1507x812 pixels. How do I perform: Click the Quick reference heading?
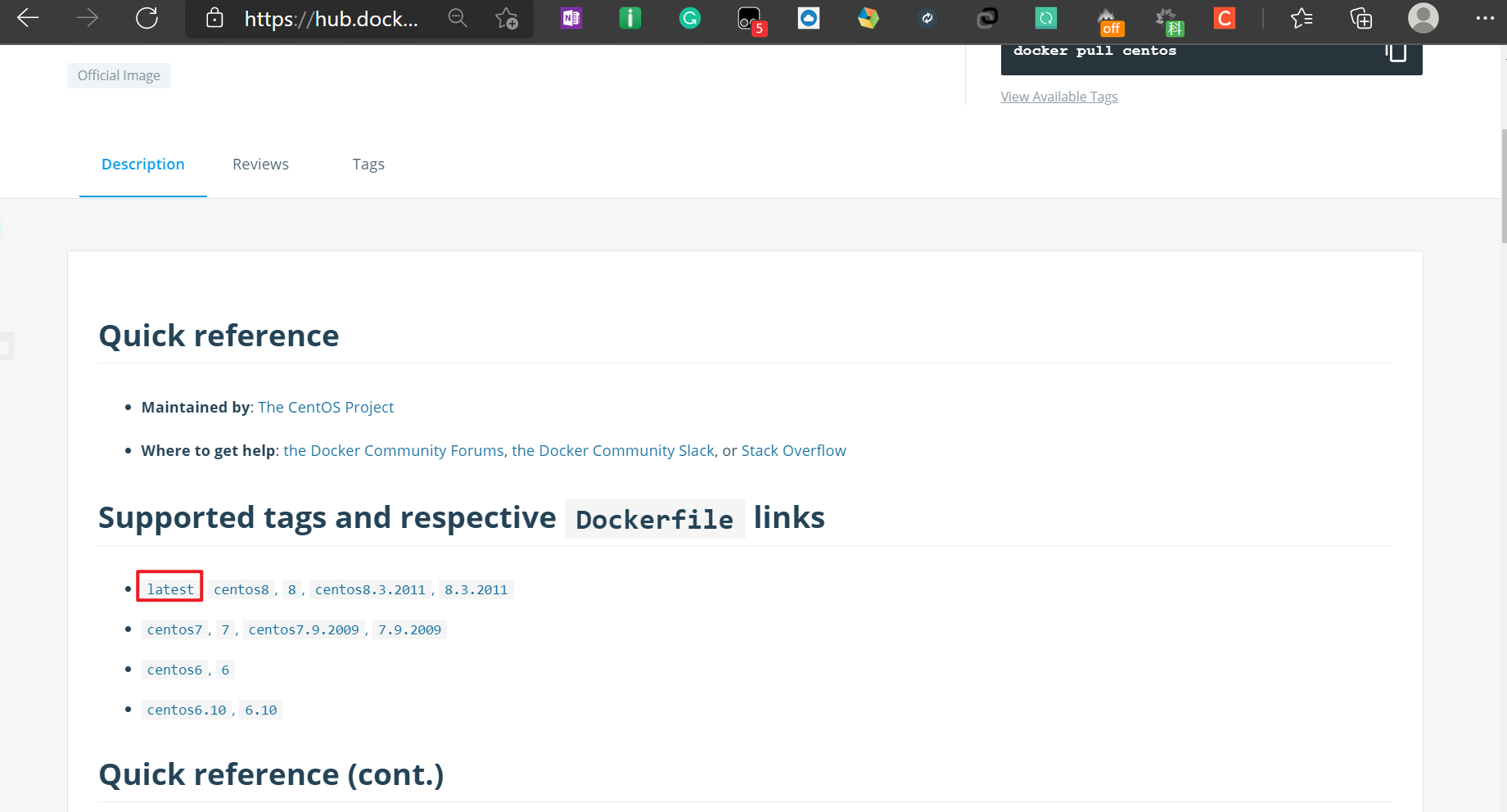219,336
